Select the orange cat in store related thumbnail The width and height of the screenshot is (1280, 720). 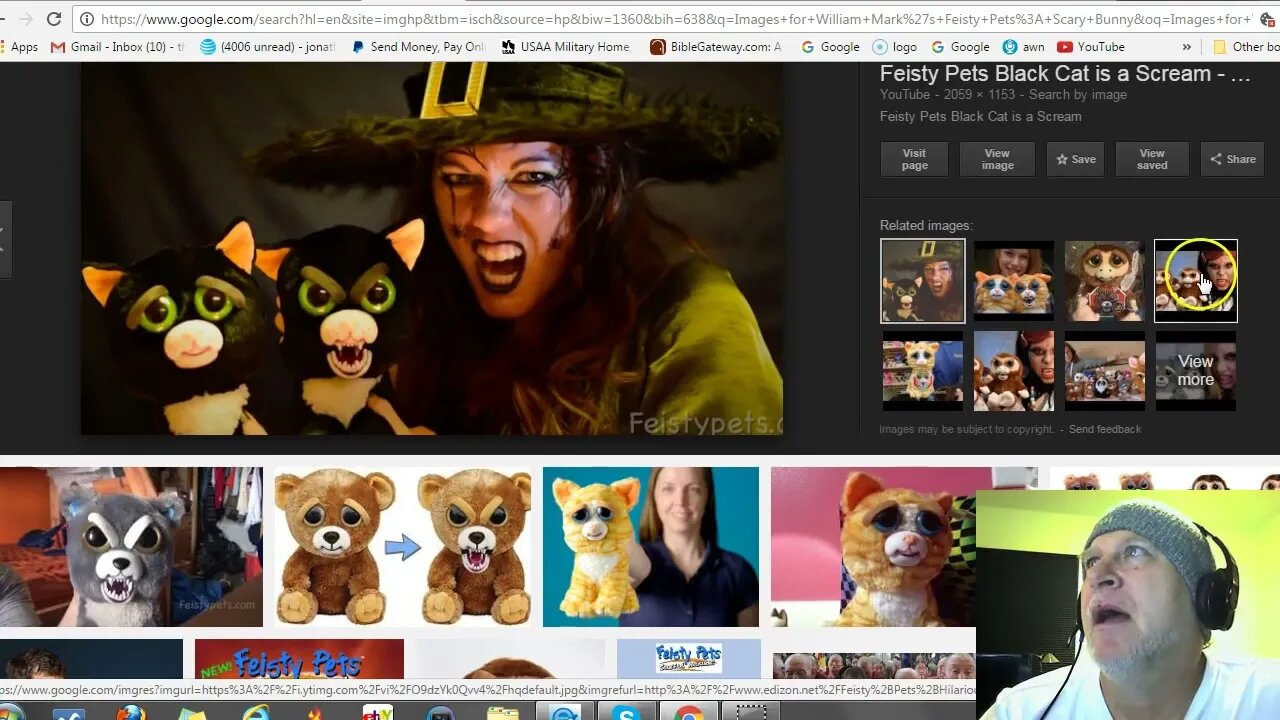pyautogui.click(x=923, y=371)
